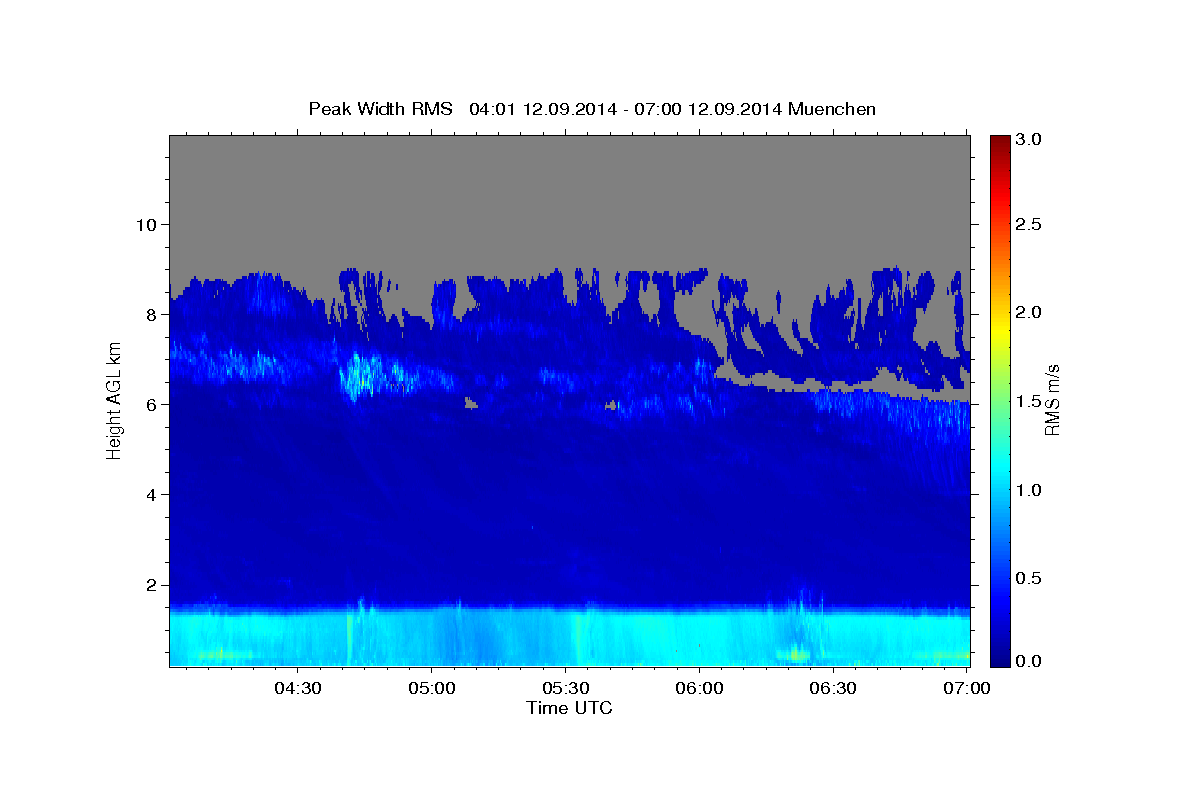Click the 05:00 time tick label

(x=432, y=688)
